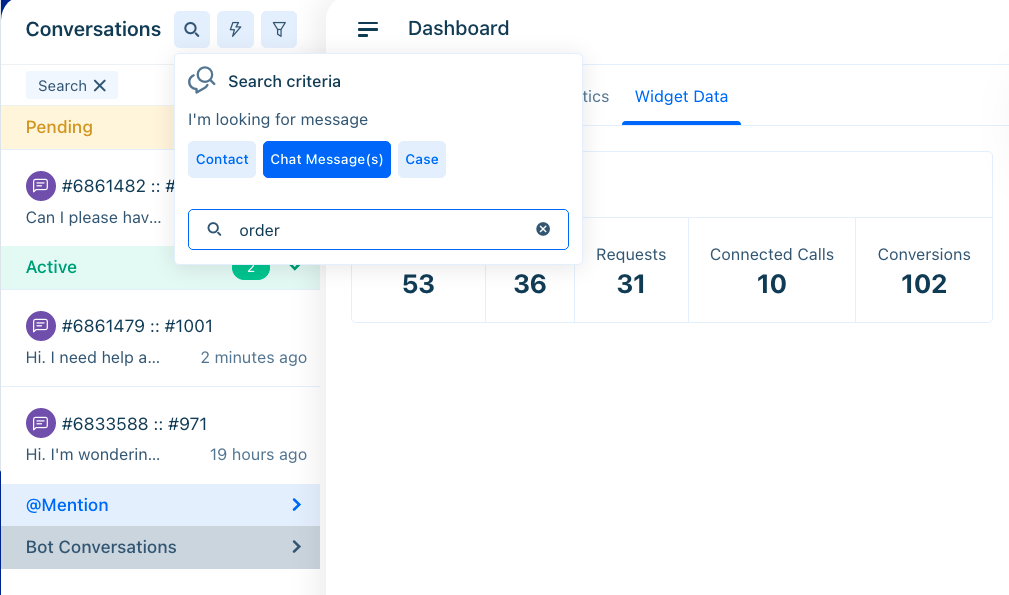This screenshot has width=1009, height=595.
Task: Select the Case search criteria option
Action: click(x=421, y=160)
